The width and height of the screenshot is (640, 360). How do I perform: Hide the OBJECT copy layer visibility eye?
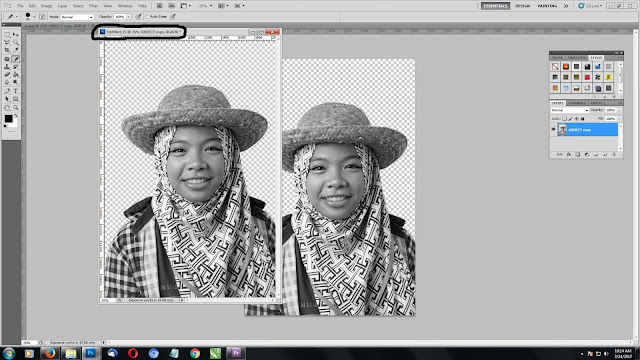pyautogui.click(x=553, y=129)
